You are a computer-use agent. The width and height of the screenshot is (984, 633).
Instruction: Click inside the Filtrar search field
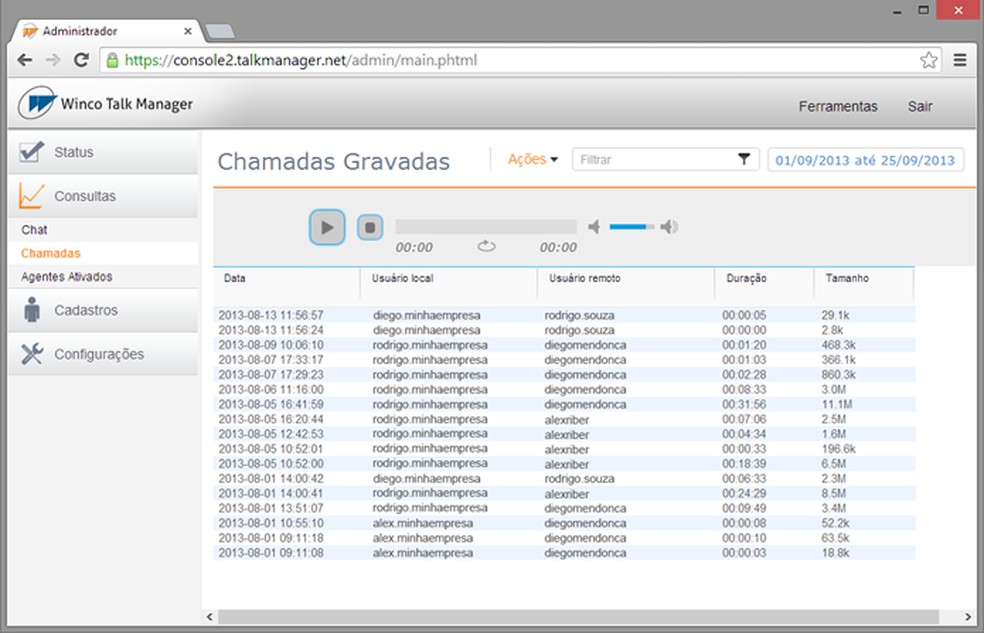coord(650,158)
